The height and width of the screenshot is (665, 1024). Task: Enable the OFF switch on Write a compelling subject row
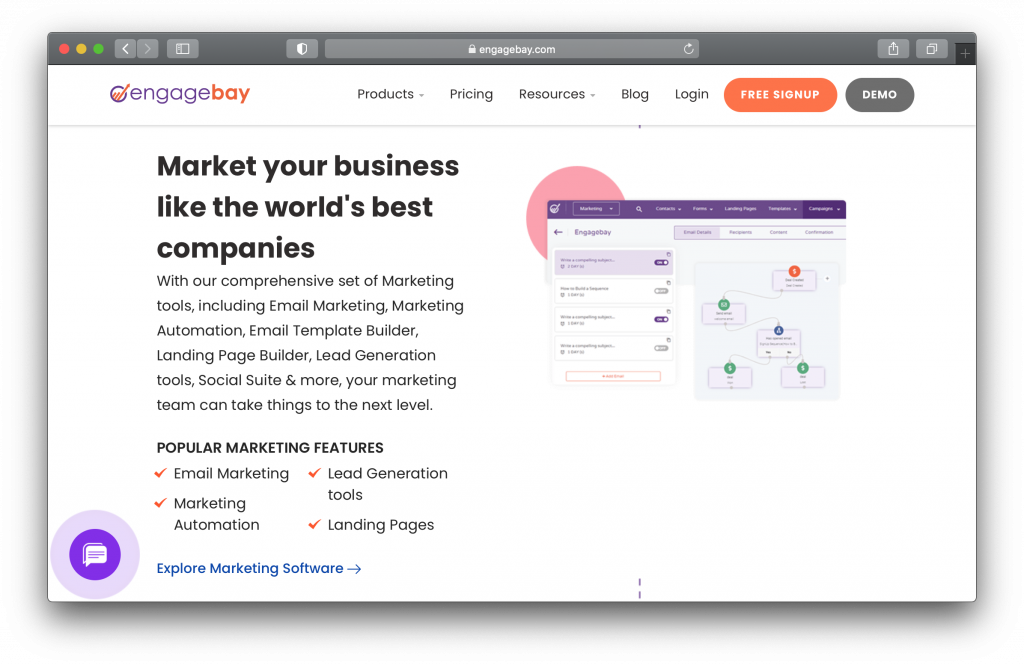pyautogui.click(x=662, y=348)
